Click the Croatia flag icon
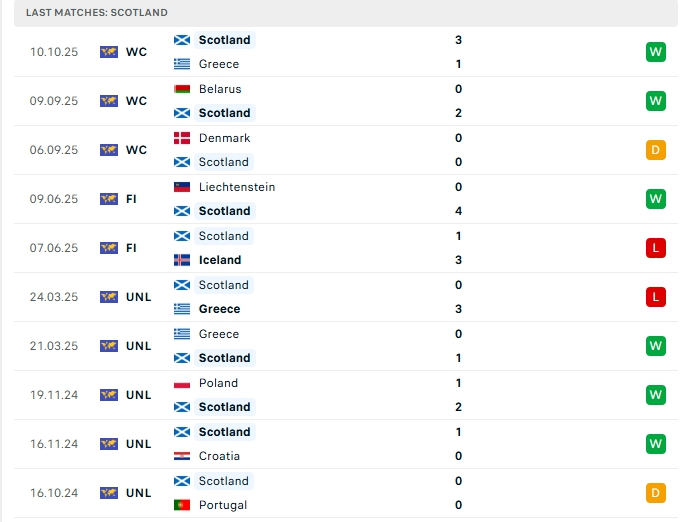 tap(182, 456)
